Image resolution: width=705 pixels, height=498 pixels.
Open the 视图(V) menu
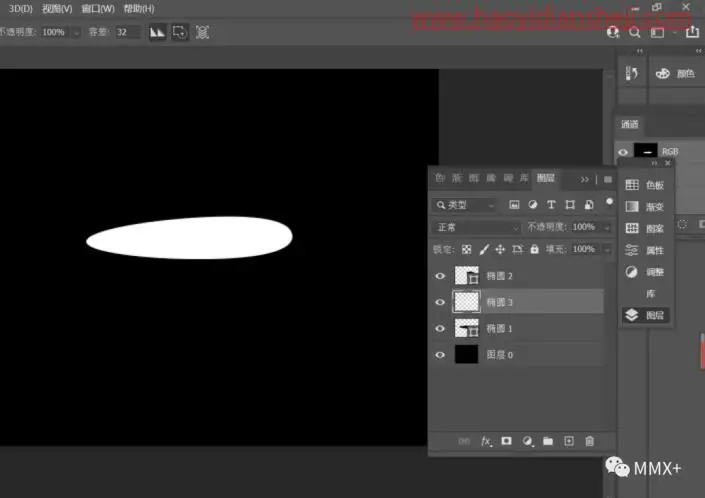[57, 9]
